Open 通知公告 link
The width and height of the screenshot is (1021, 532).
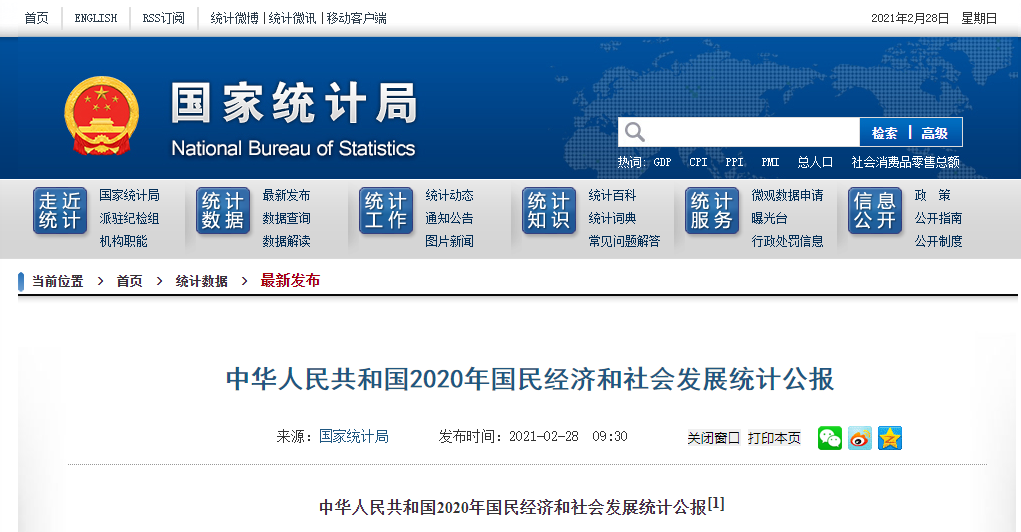(x=449, y=218)
